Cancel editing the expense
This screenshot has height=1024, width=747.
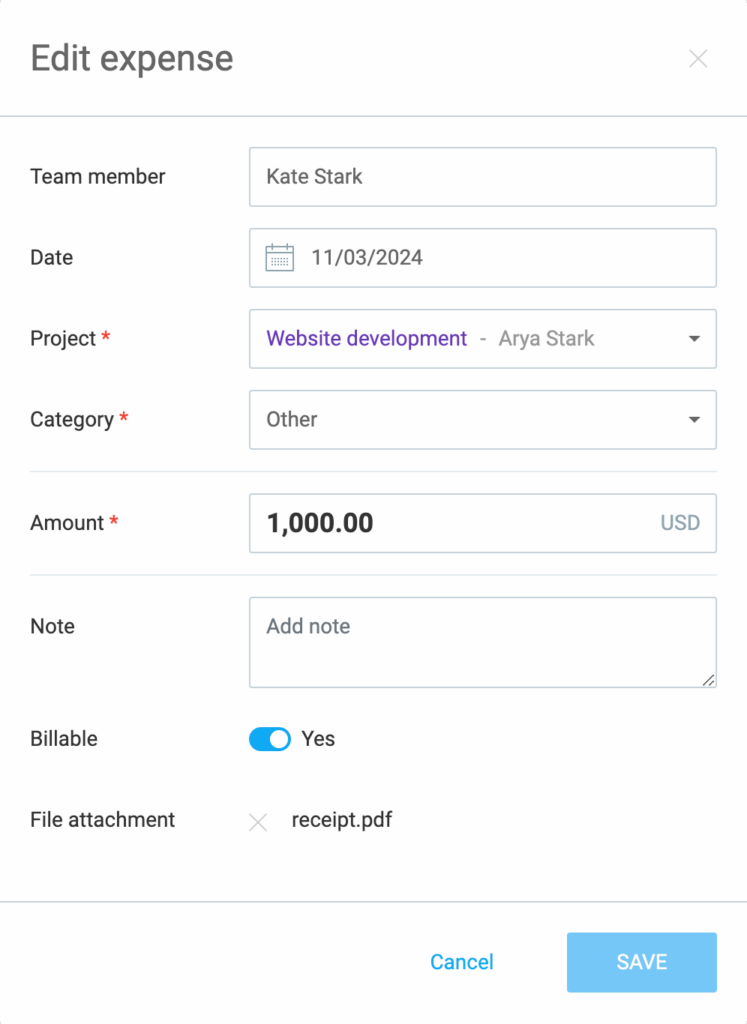pos(462,962)
